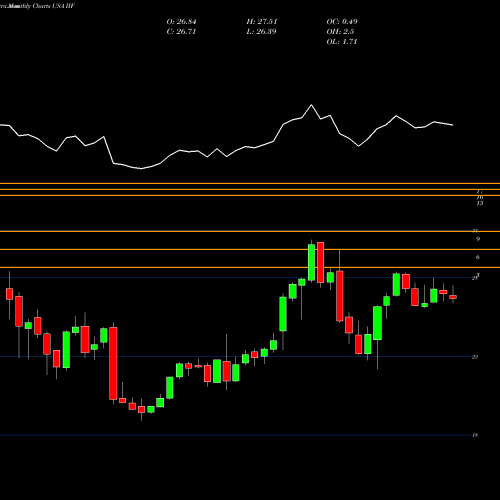This screenshot has height=500, width=500.
Task: Click the price axis label "18"
Action: (475, 435)
